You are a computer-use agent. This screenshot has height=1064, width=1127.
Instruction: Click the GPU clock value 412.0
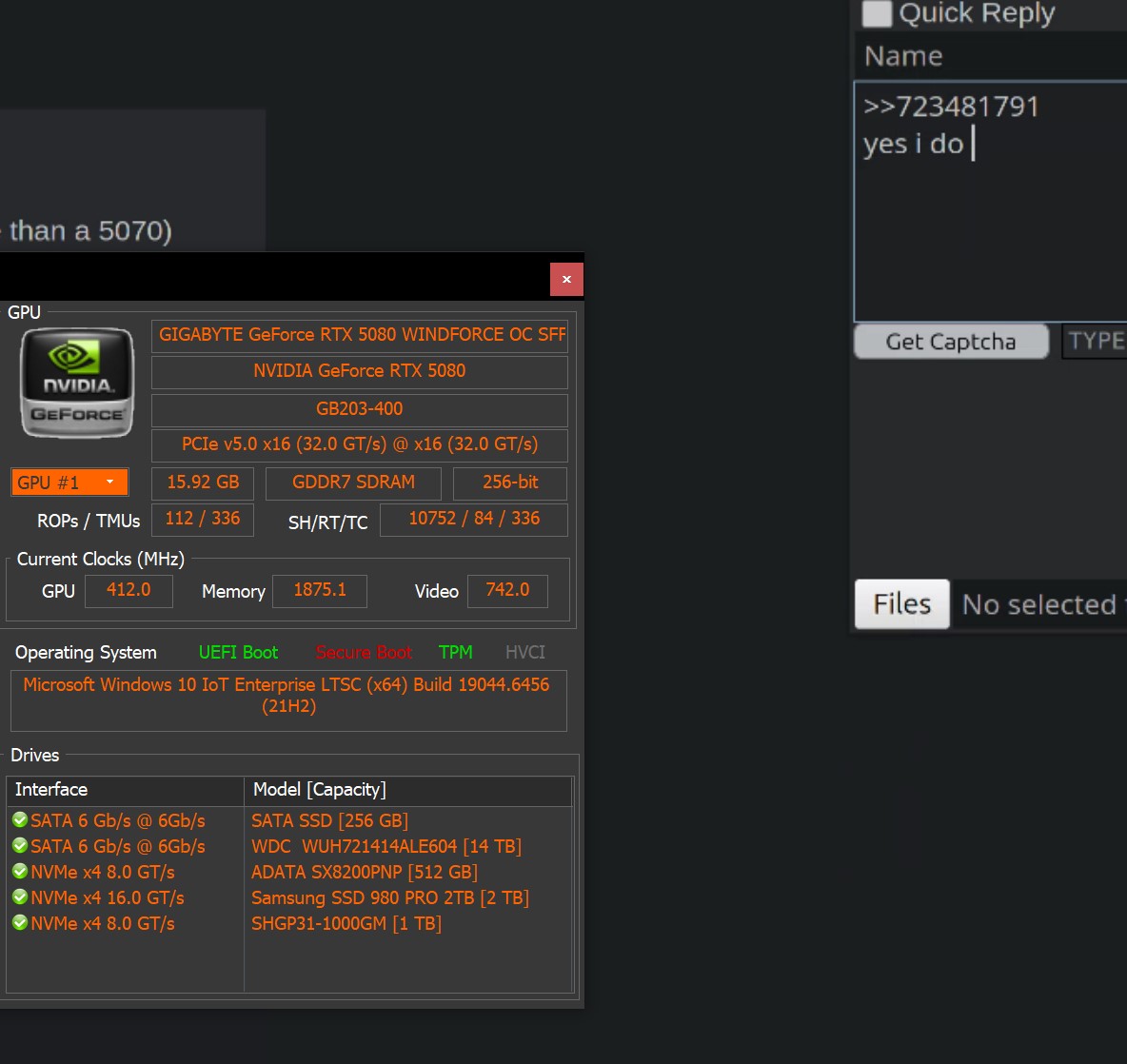coord(129,591)
